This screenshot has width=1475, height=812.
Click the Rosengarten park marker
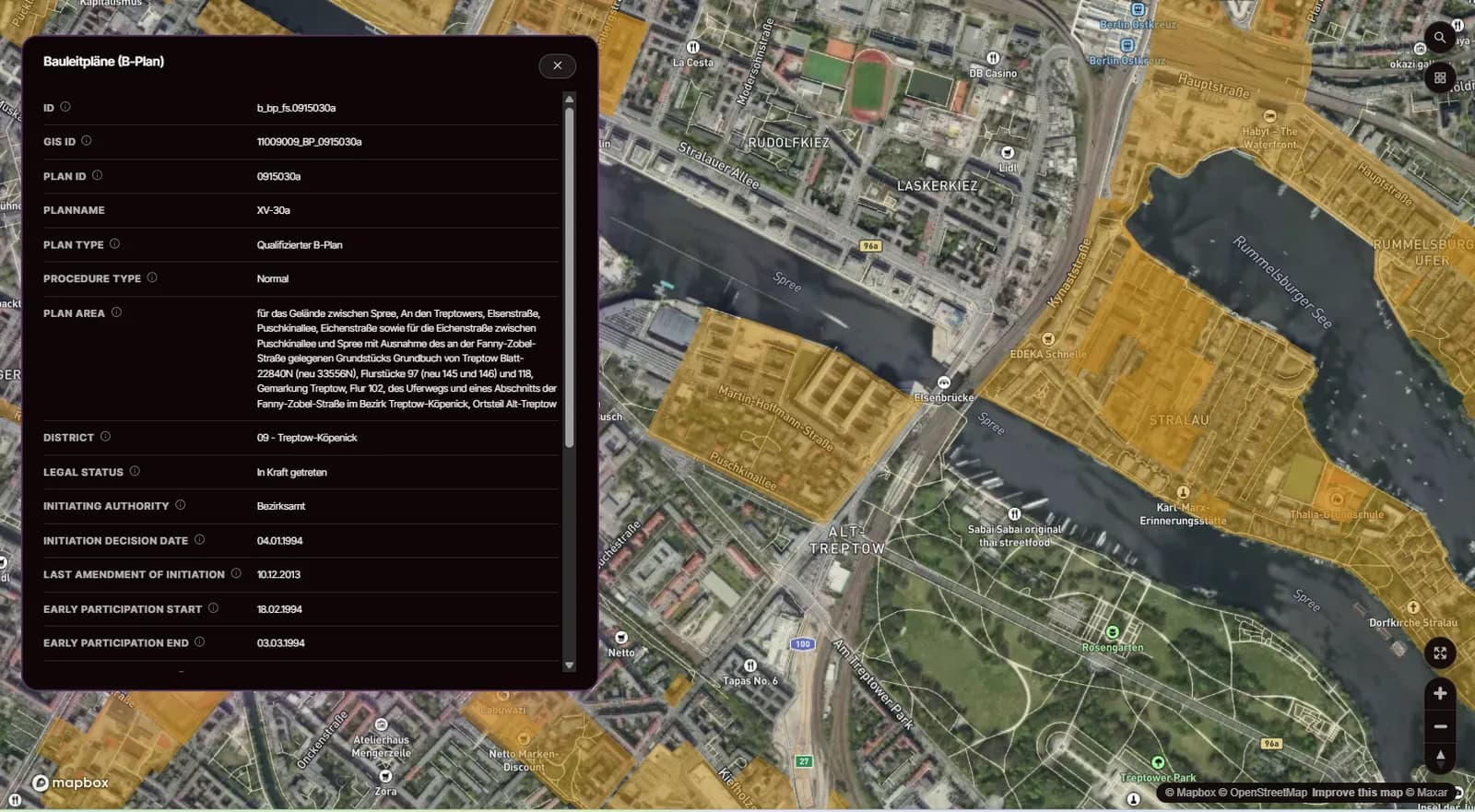click(1113, 632)
